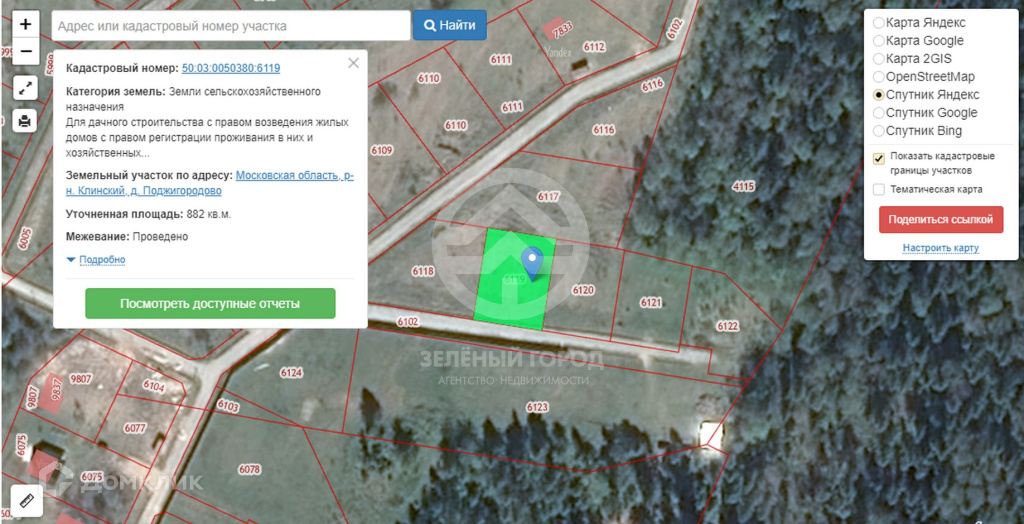Image resolution: width=1024 pixels, height=524 pixels.
Task: Select Спутник Bing satellite layer
Action: click(x=918, y=131)
